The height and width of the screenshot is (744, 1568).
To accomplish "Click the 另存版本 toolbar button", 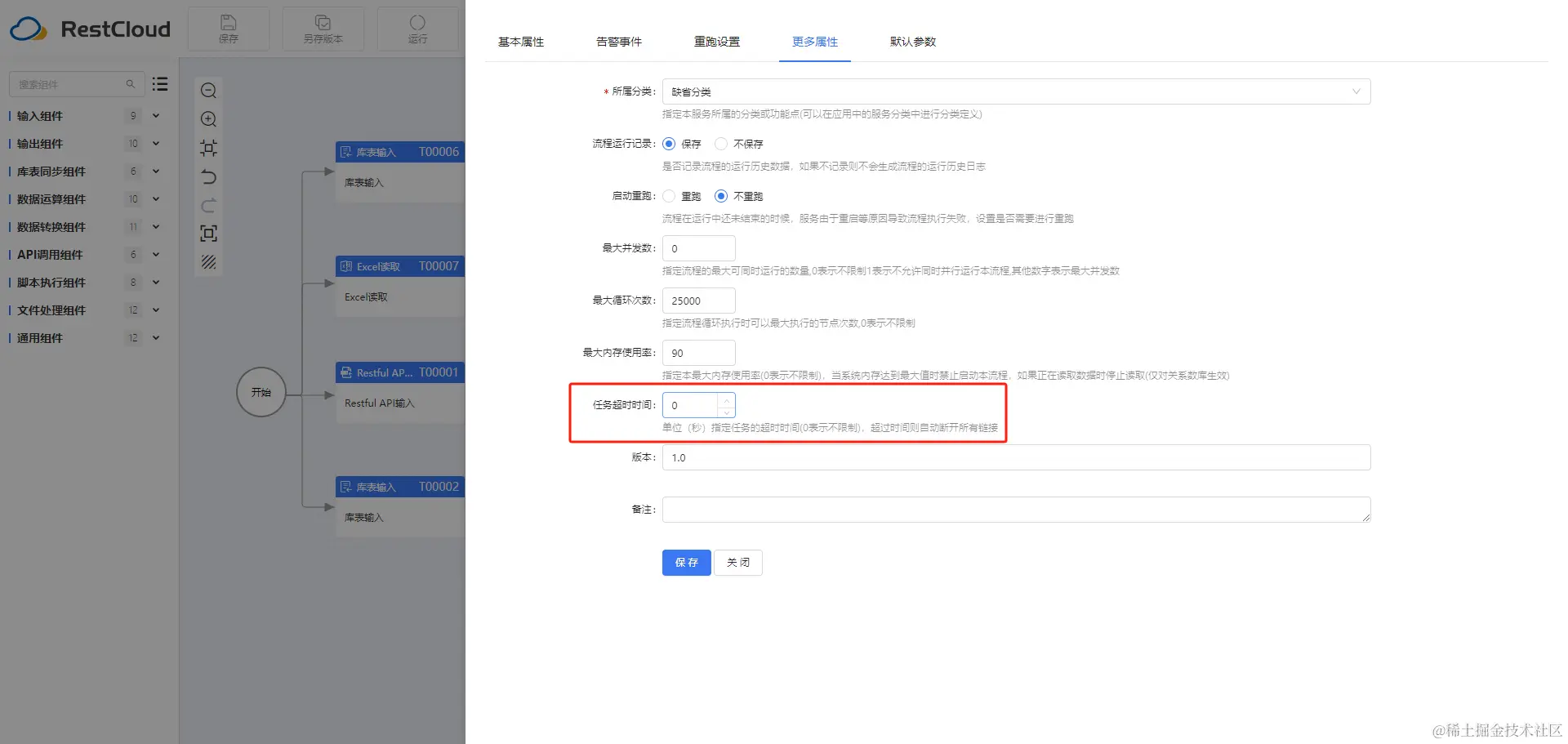I will [x=323, y=29].
